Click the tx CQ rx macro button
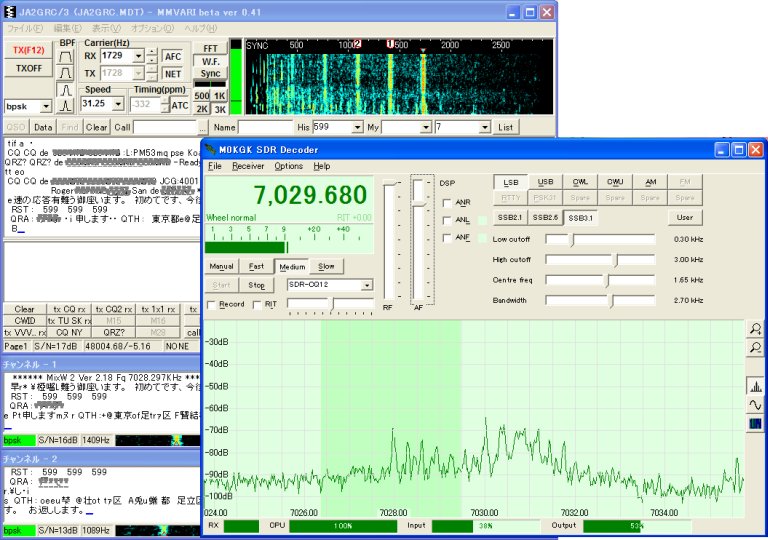 point(69,309)
